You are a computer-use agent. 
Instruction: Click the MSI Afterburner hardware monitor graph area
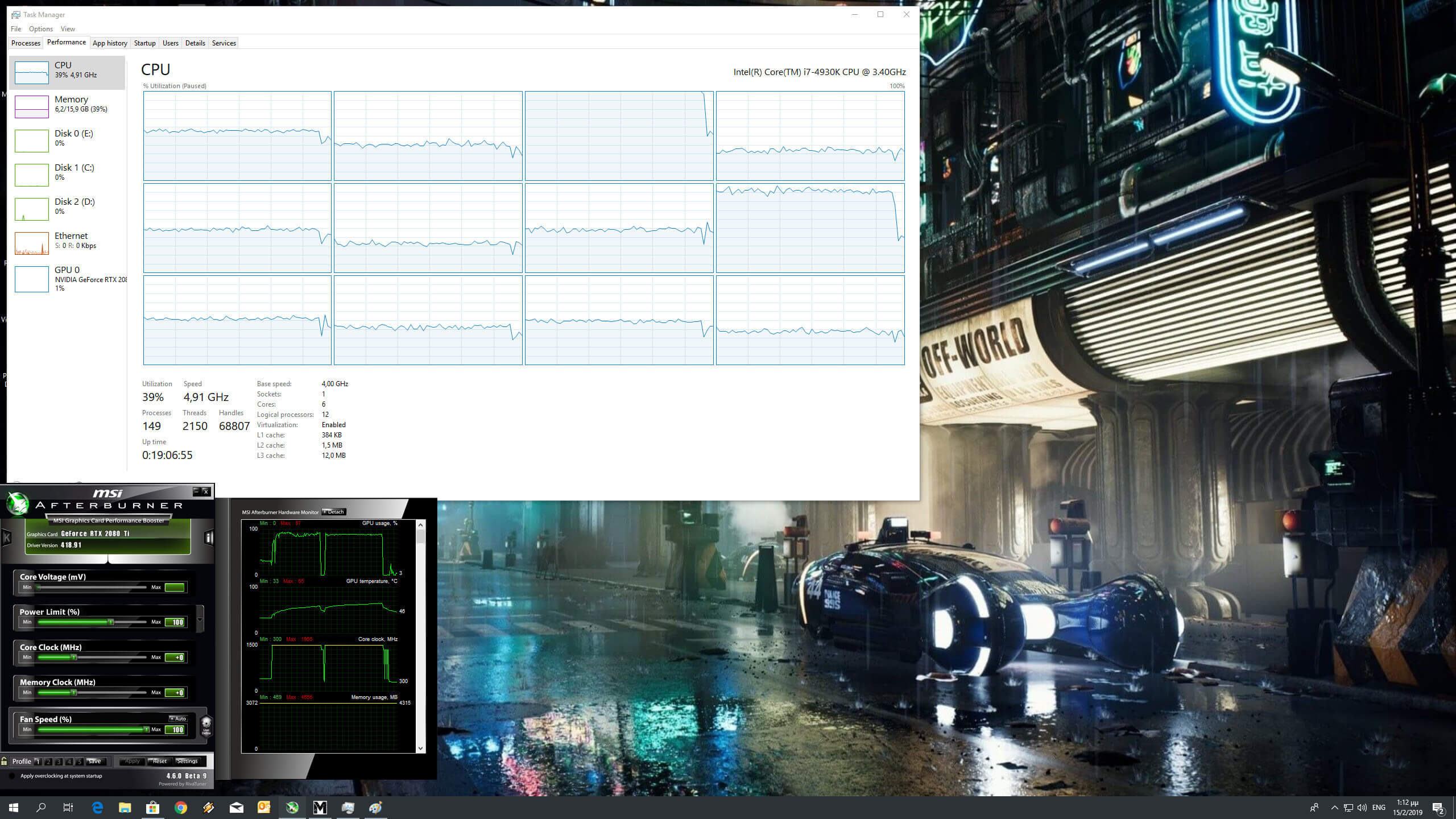330,630
